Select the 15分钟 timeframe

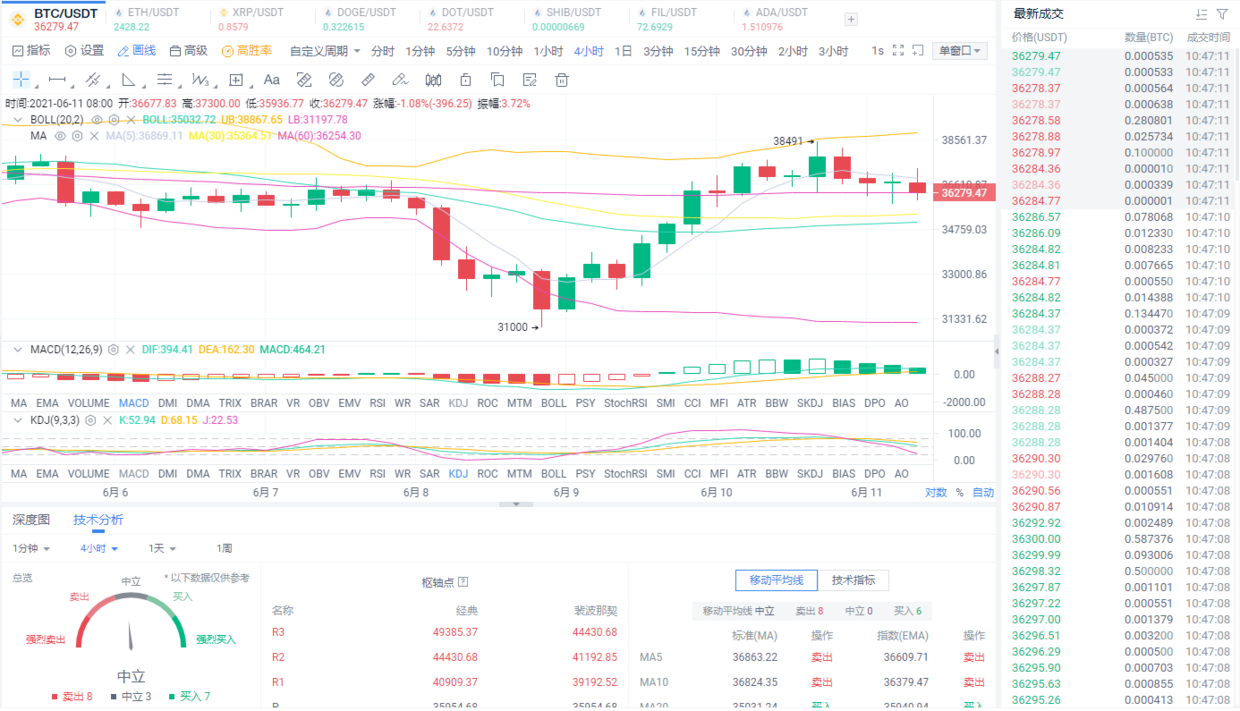[701, 51]
